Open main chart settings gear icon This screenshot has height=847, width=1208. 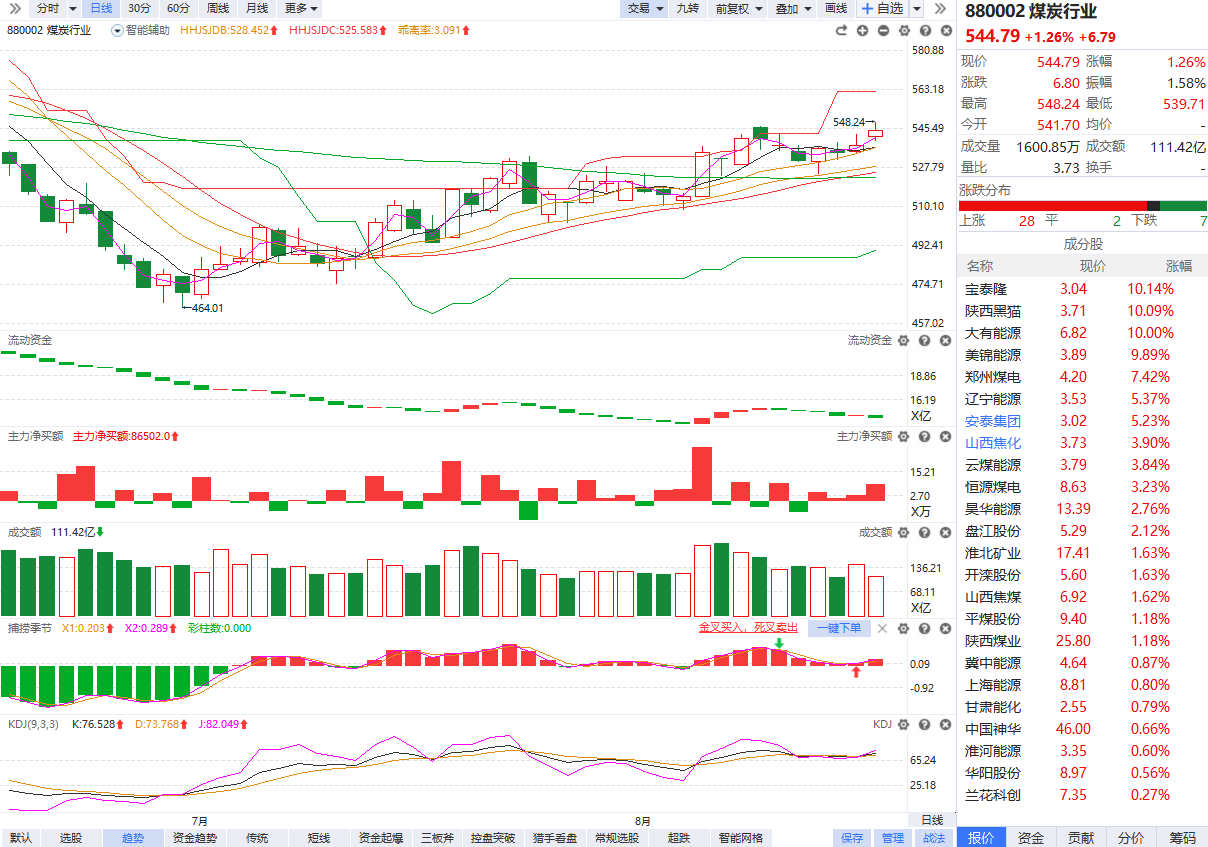point(903,31)
